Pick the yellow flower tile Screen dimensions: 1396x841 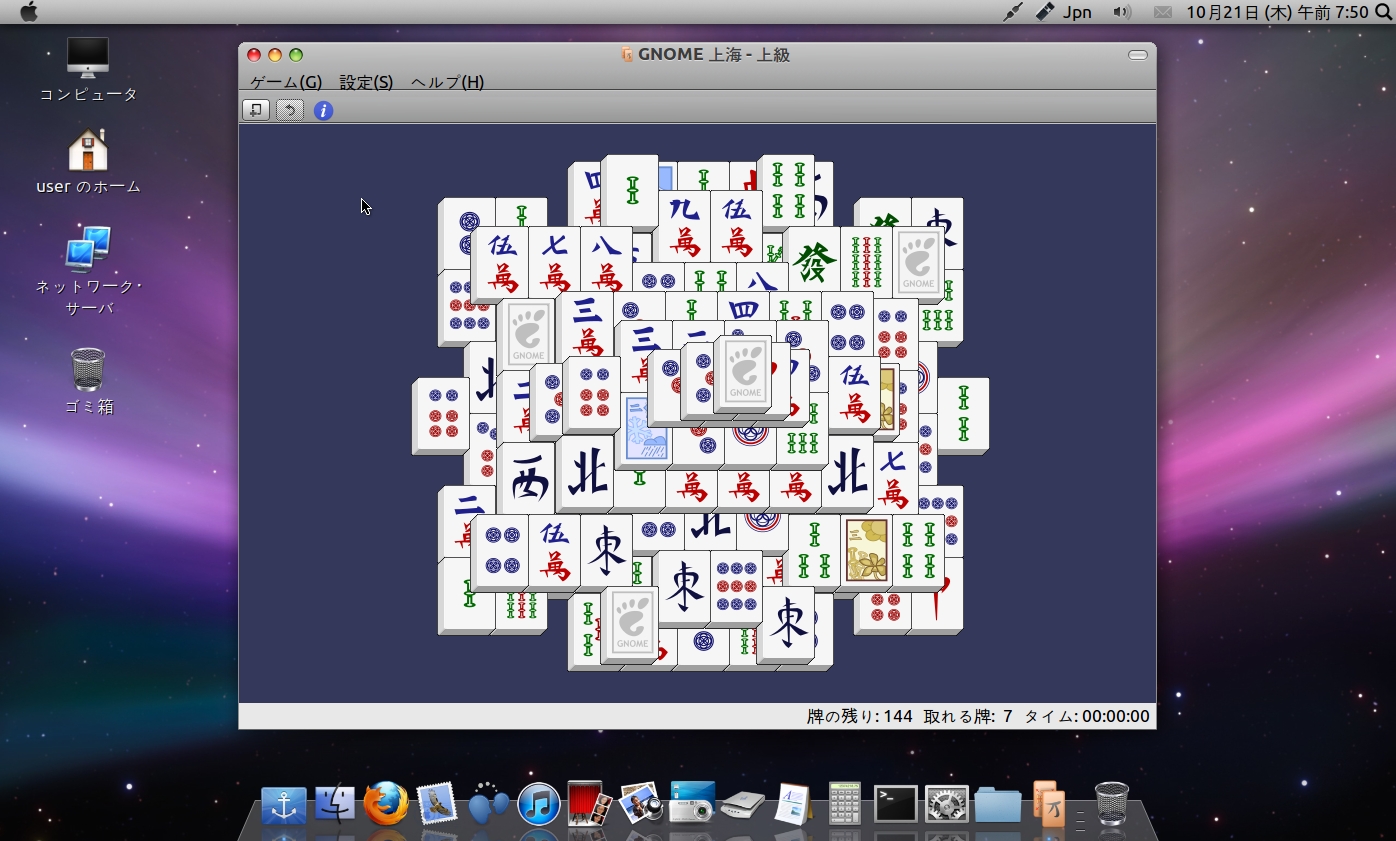point(866,551)
